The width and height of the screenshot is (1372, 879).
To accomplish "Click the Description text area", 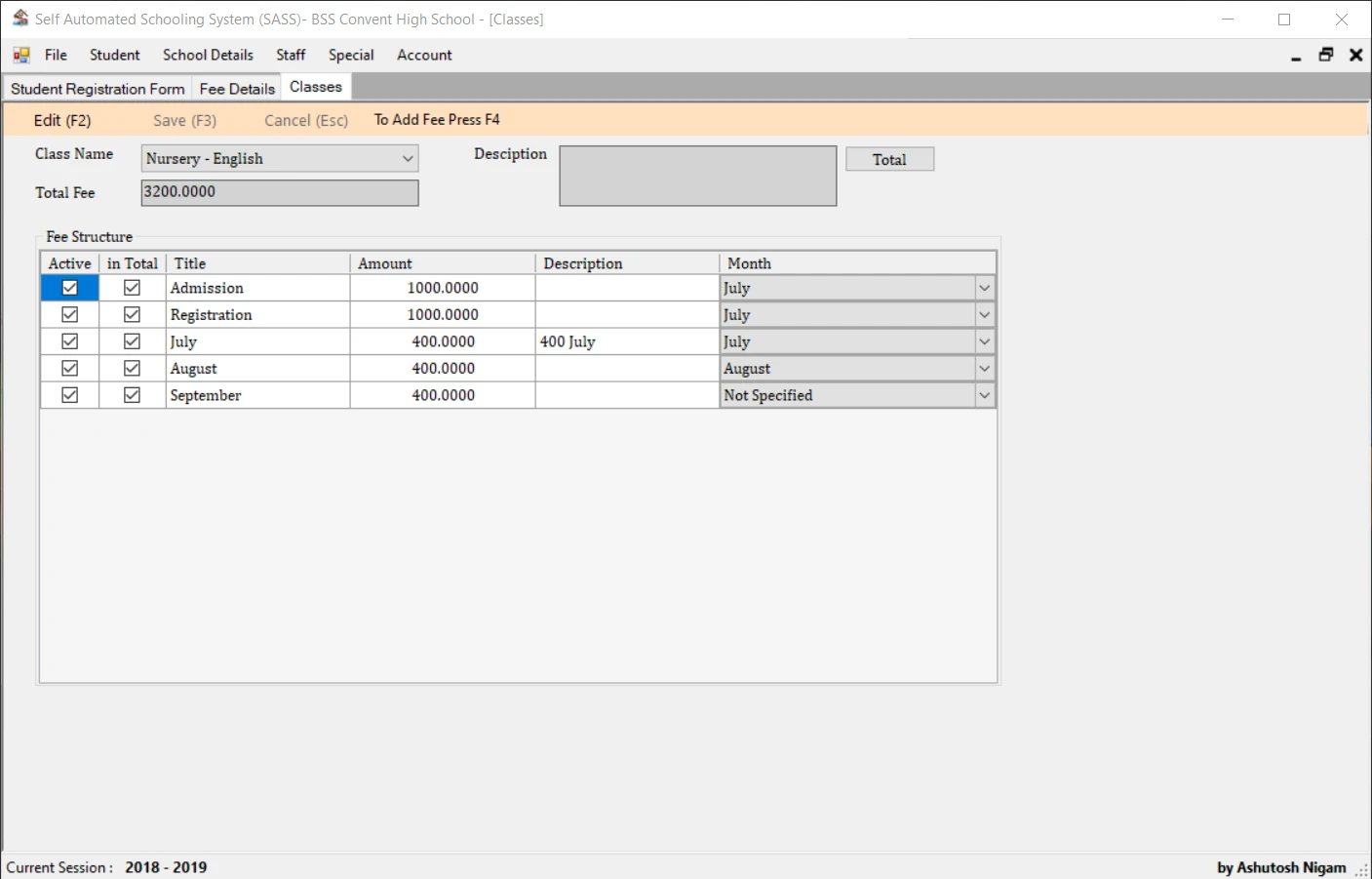I will [x=697, y=176].
